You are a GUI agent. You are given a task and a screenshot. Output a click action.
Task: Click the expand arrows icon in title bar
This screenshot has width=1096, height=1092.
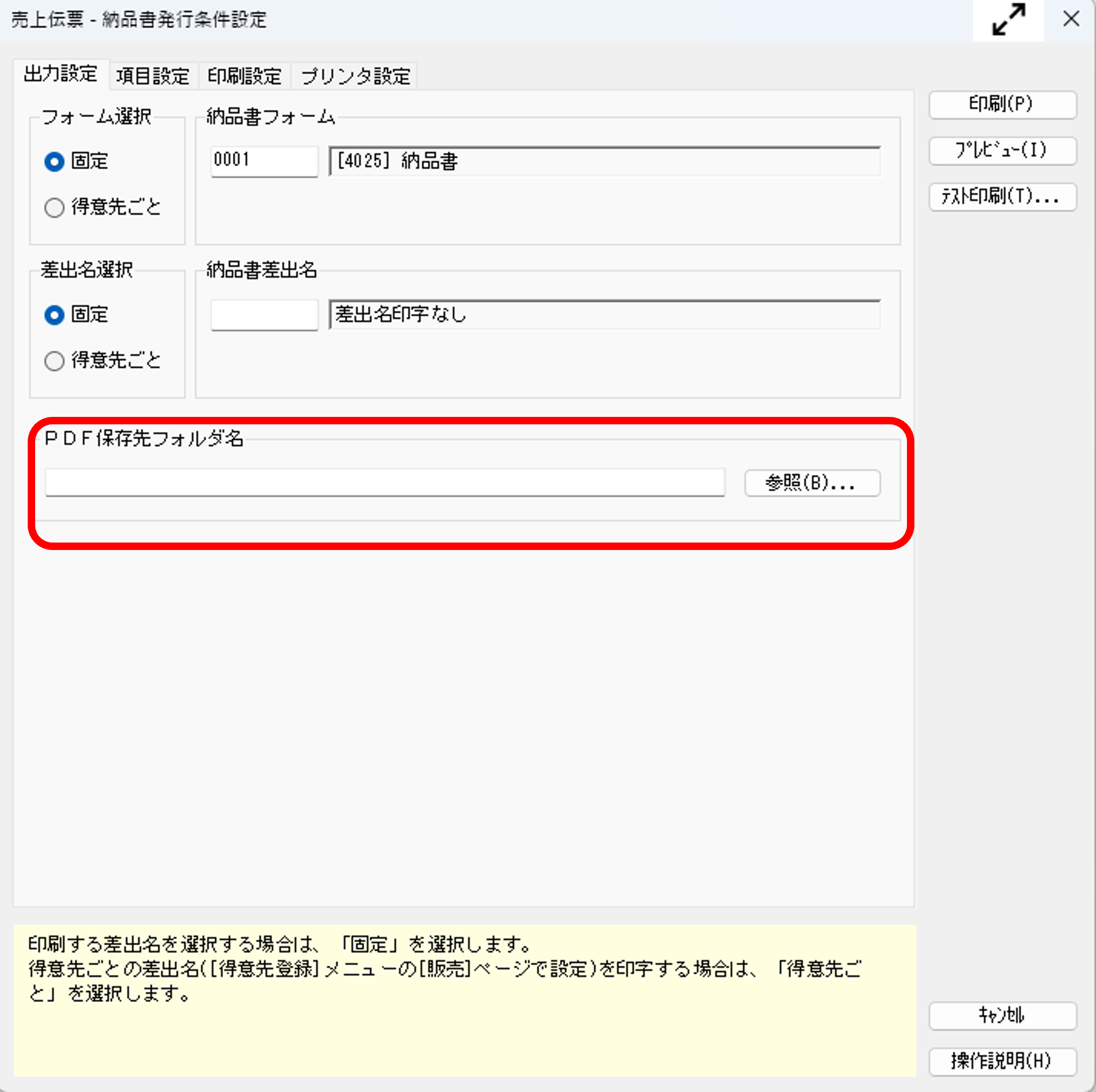(1008, 20)
